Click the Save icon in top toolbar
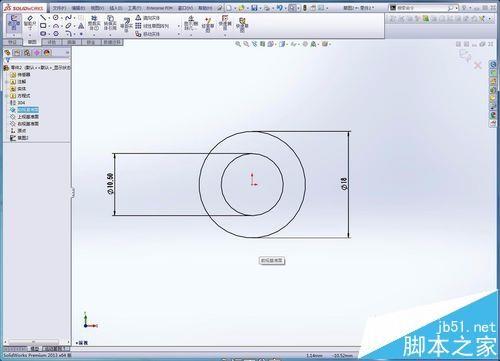500x361 pixels. click(254, 7)
